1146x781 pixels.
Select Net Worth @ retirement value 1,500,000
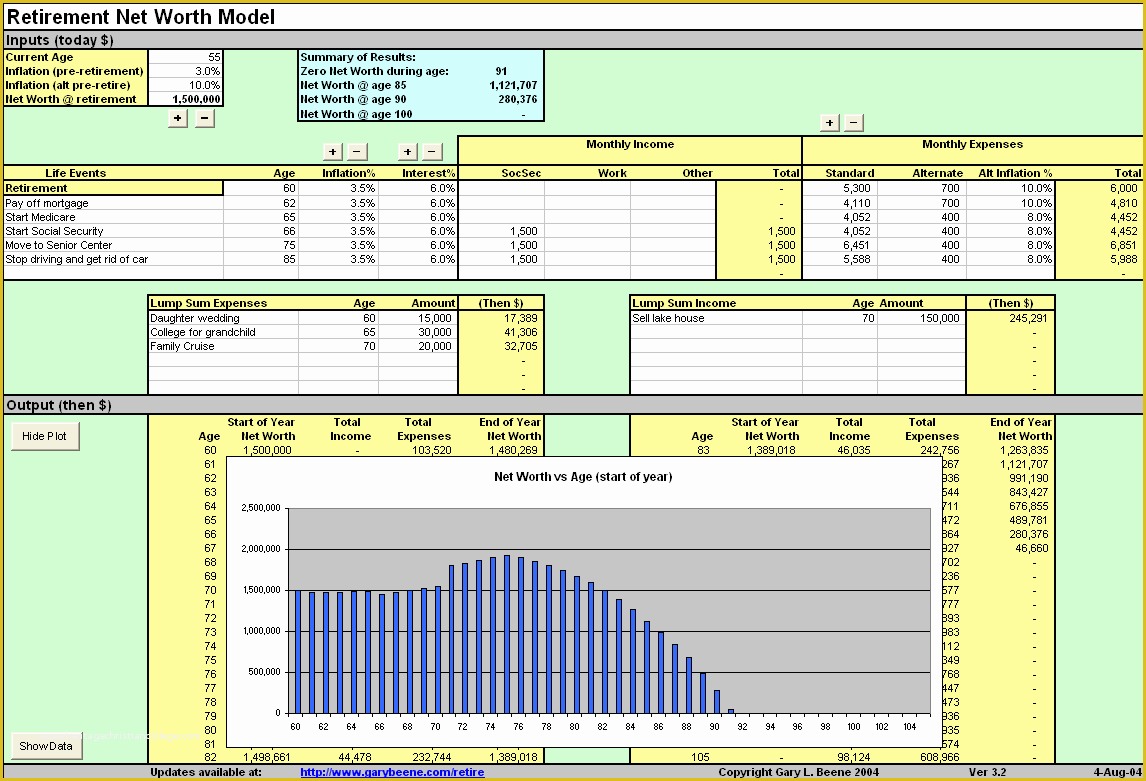click(186, 99)
